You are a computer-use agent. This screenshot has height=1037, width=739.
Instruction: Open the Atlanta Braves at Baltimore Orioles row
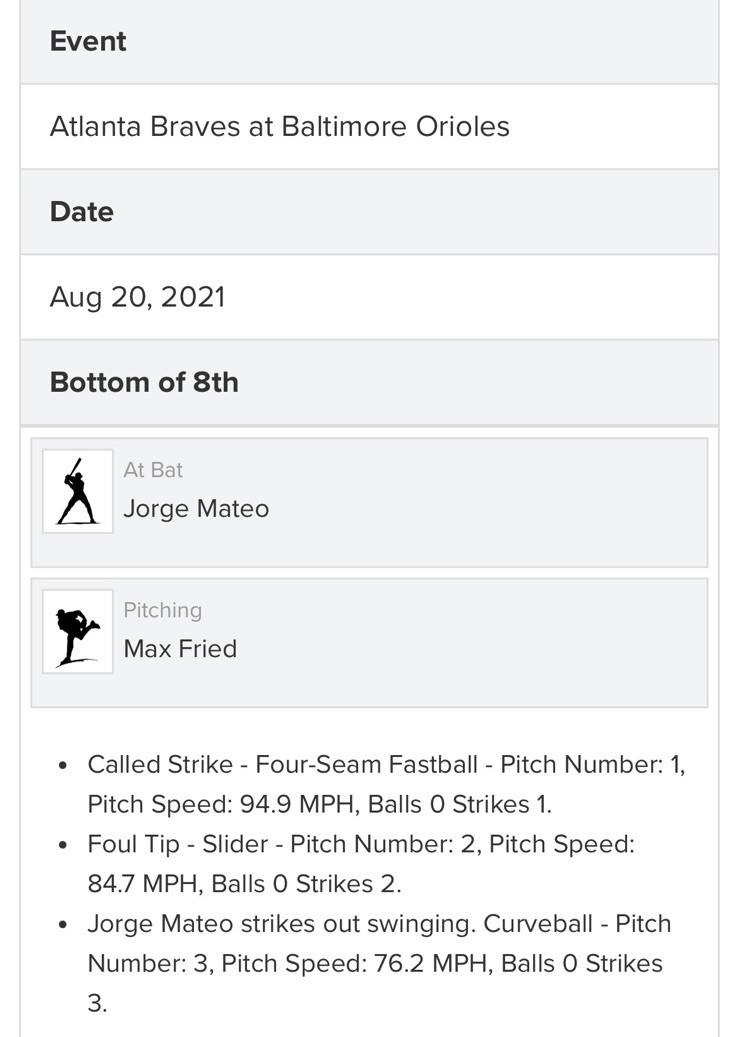coord(280,126)
